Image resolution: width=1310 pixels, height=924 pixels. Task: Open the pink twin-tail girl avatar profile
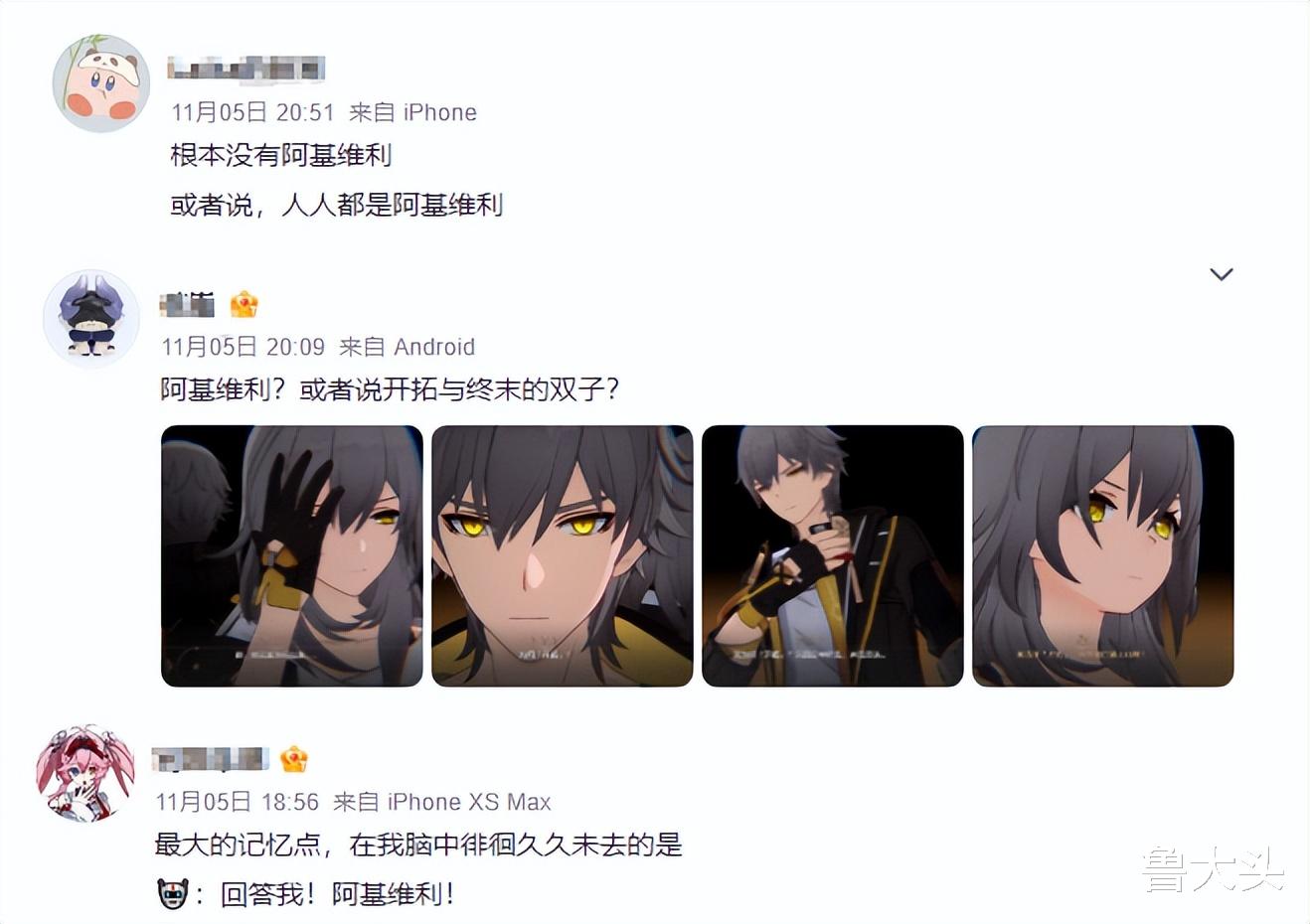[x=85, y=773]
